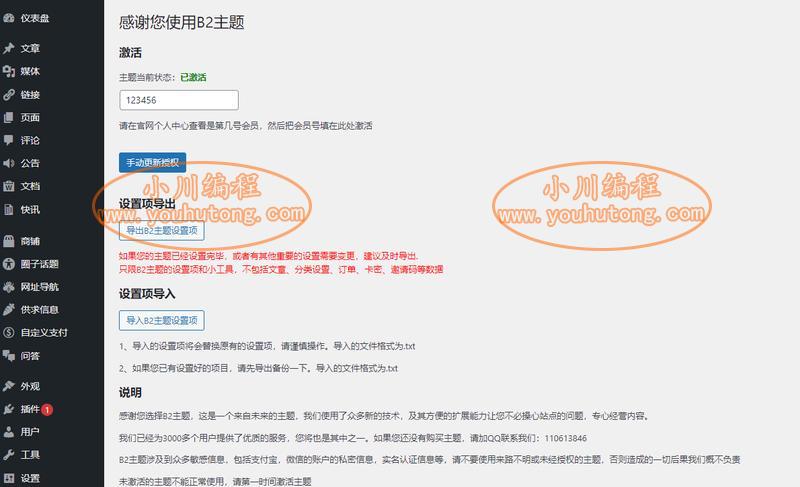Viewport: 800px width, 487px height.
Task: Click the 导出B2主题设置项 export button
Action: [162, 230]
